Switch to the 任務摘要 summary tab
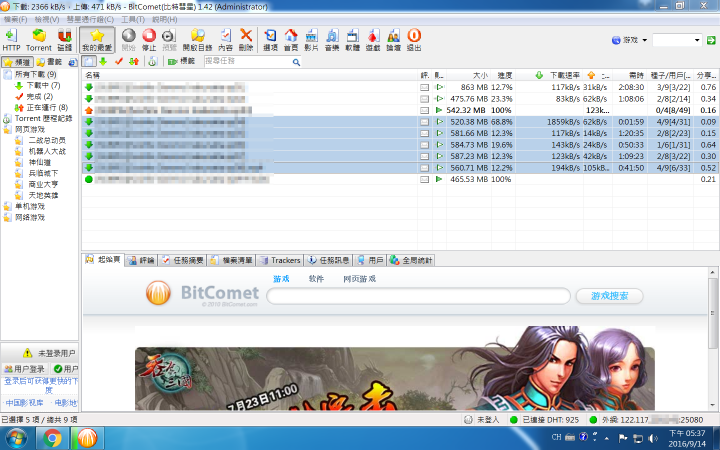Viewport: 720px width, 450px height. pos(182,260)
